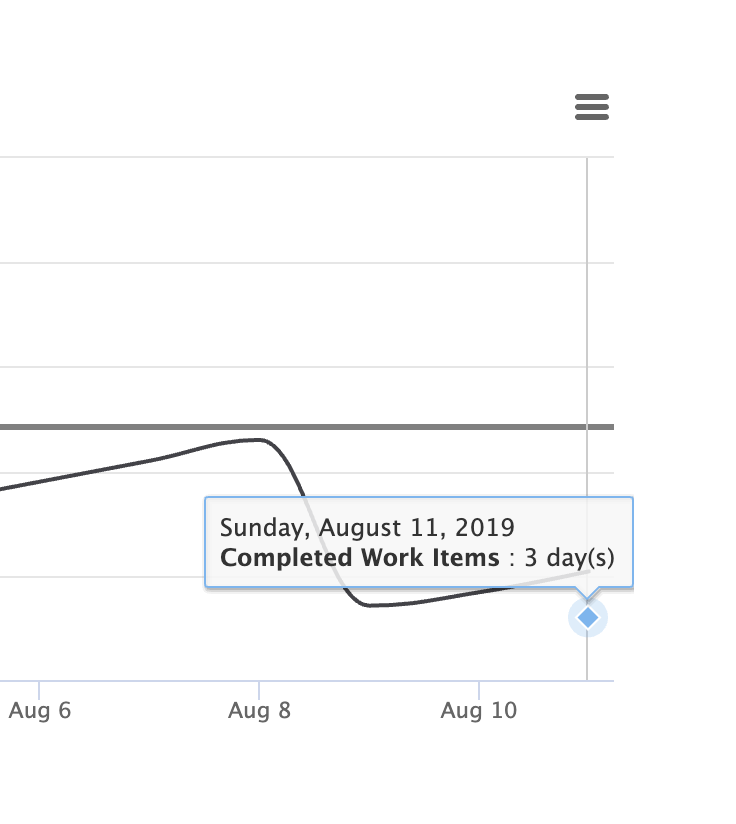Select the Aug 10 axis label
The height and width of the screenshot is (824, 736).
click(x=479, y=710)
